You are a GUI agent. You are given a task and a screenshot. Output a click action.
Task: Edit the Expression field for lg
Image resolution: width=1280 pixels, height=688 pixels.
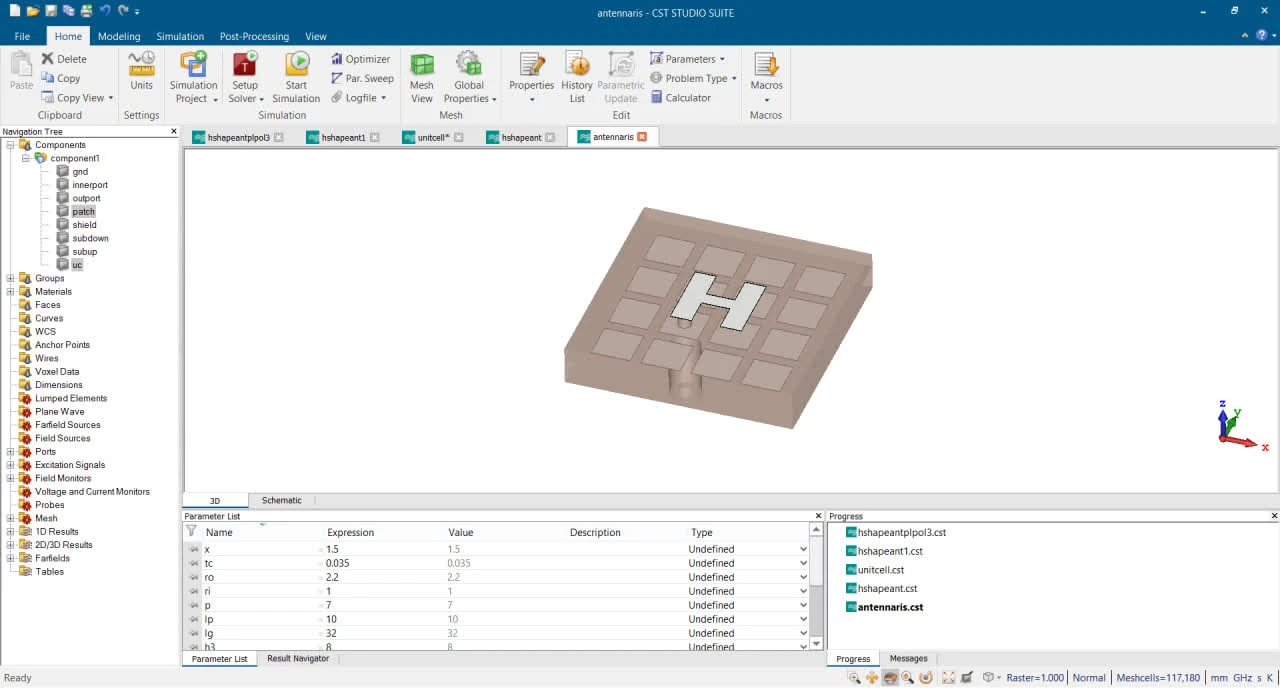(380, 633)
